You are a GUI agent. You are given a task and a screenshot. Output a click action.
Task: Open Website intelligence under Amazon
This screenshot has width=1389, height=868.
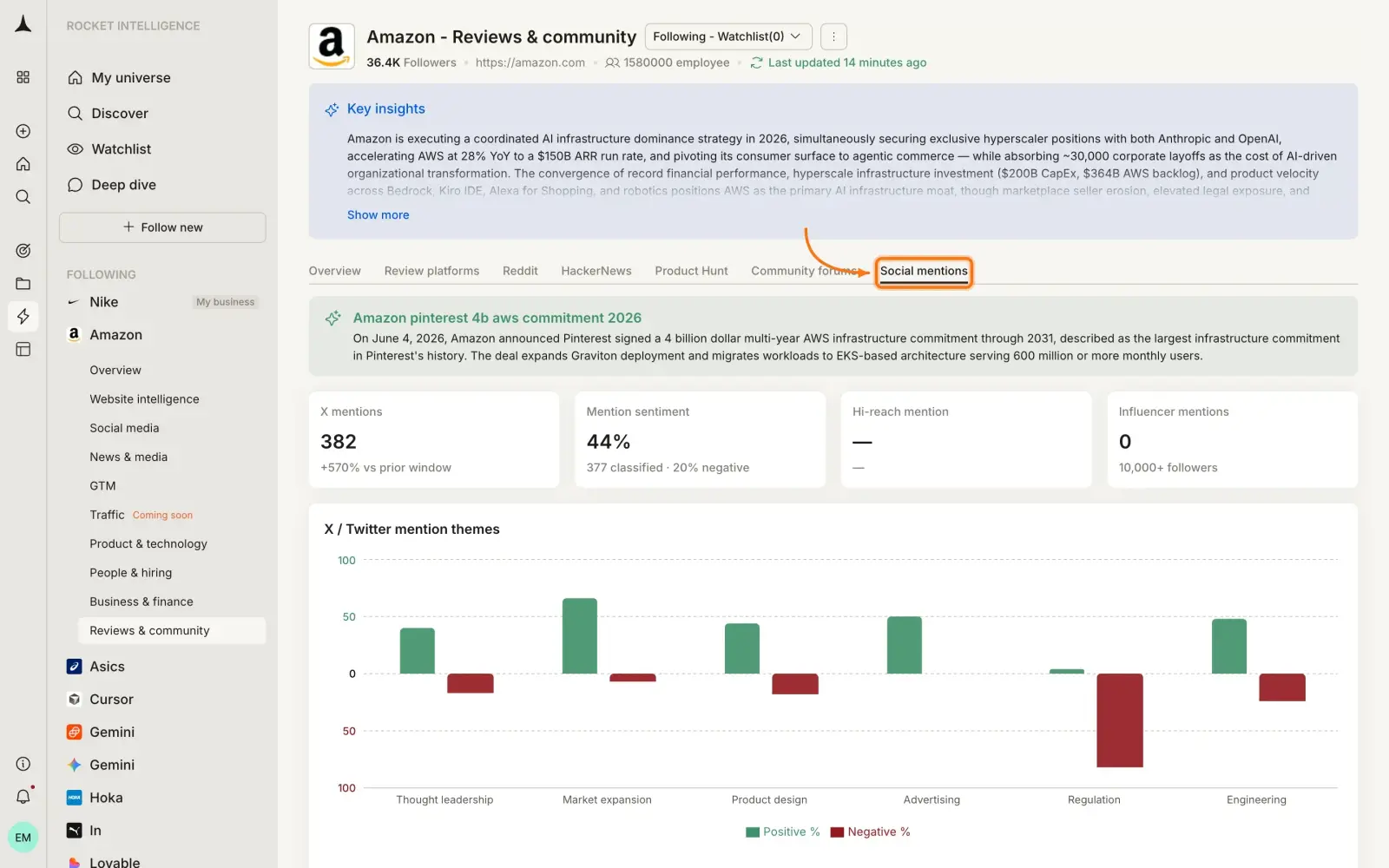[144, 399]
